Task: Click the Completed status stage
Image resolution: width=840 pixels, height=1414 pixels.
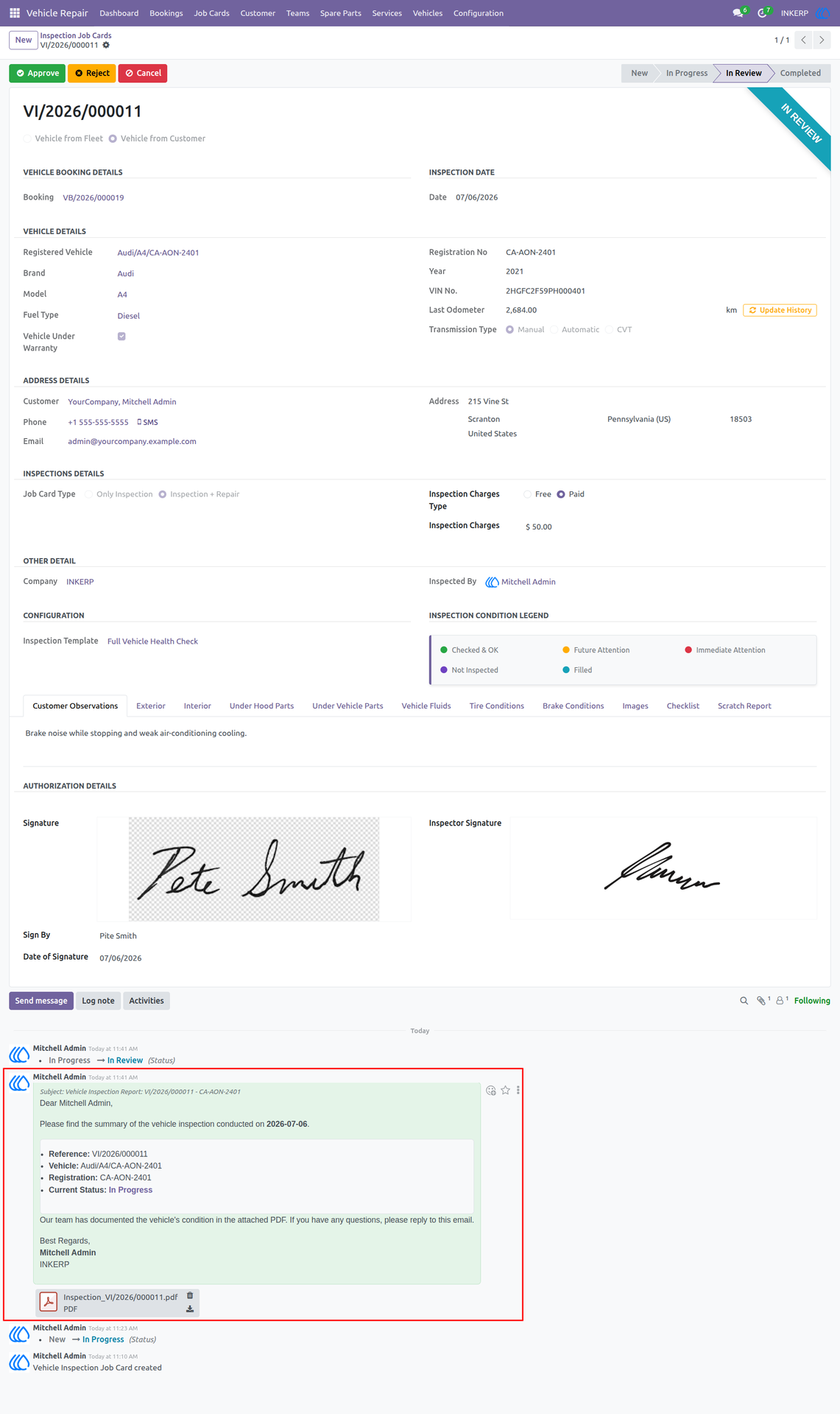Action: (800, 73)
